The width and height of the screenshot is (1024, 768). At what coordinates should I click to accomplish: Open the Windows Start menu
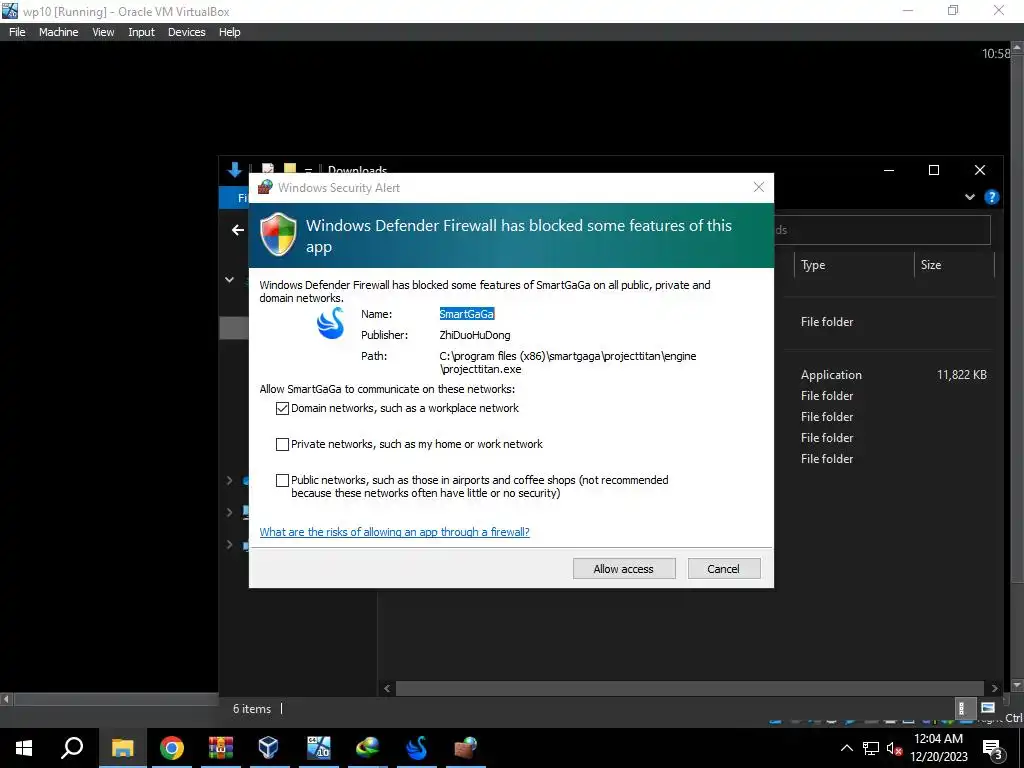click(24, 748)
